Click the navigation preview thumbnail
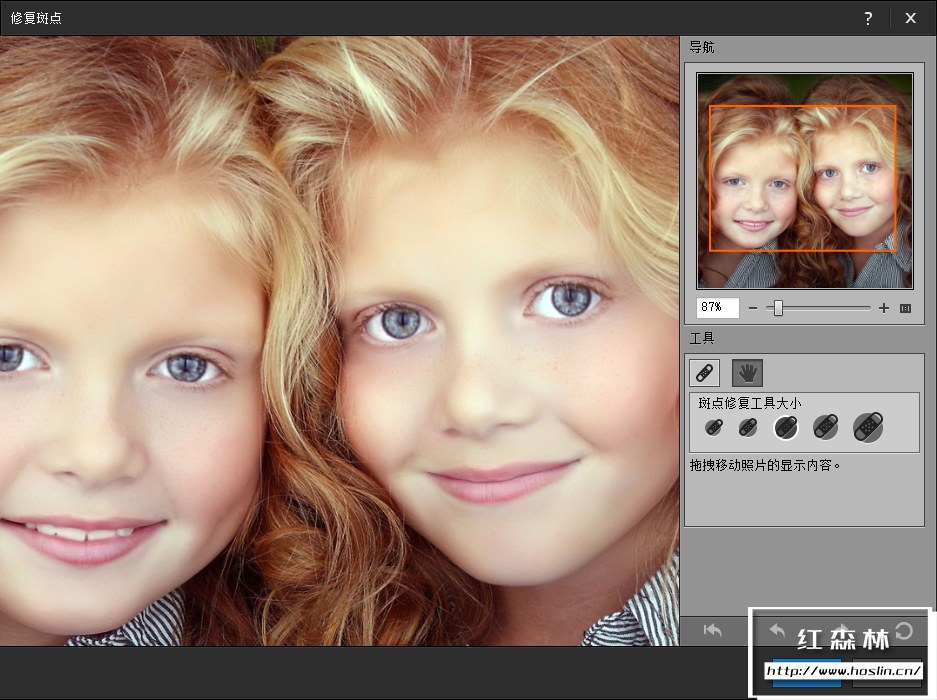 pos(805,181)
